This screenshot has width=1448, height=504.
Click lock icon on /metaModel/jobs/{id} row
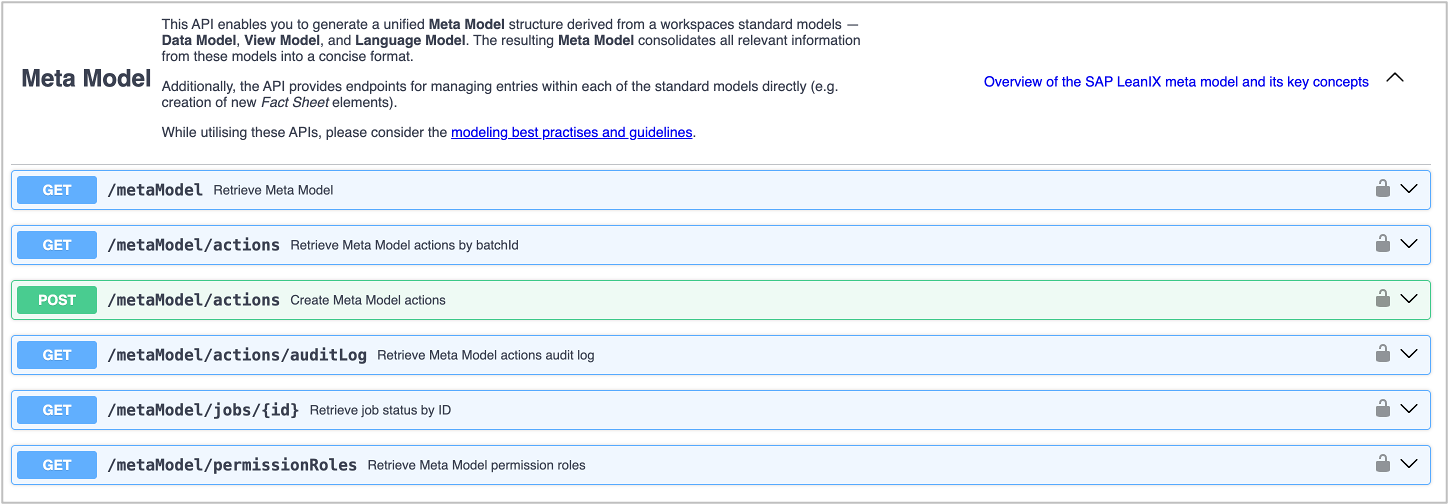1382,408
